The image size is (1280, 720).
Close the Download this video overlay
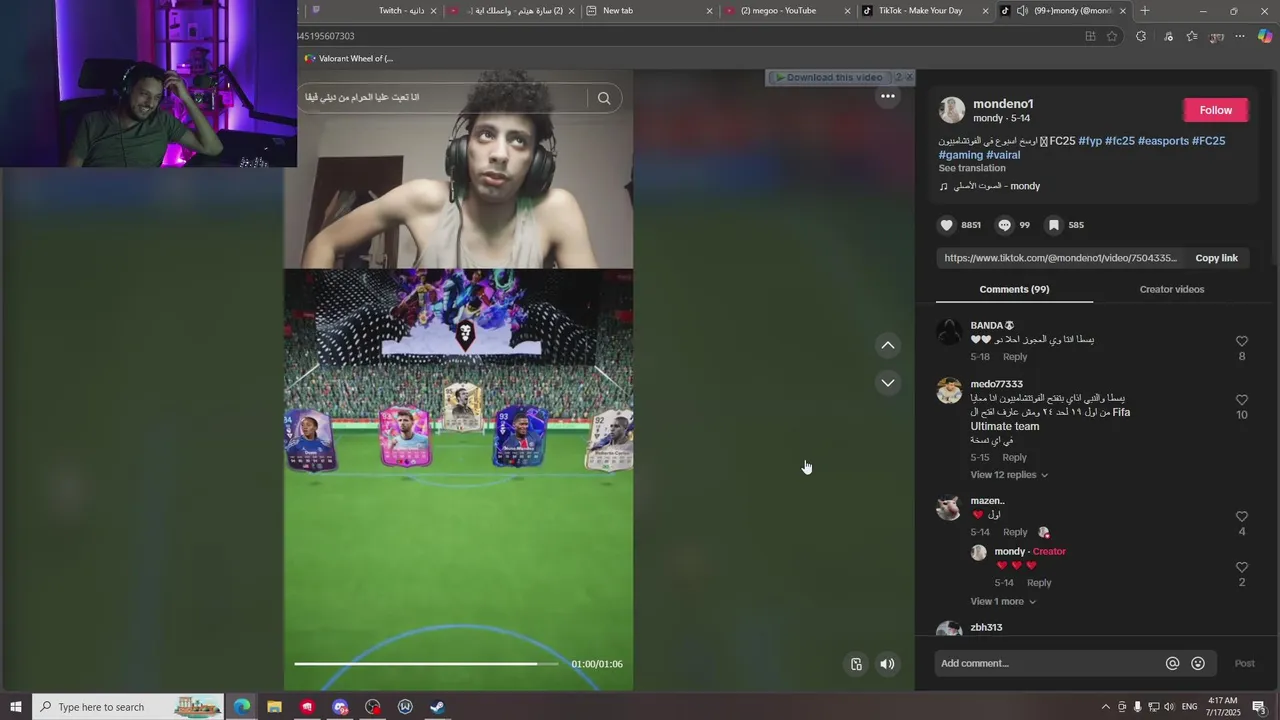click(908, 77)
